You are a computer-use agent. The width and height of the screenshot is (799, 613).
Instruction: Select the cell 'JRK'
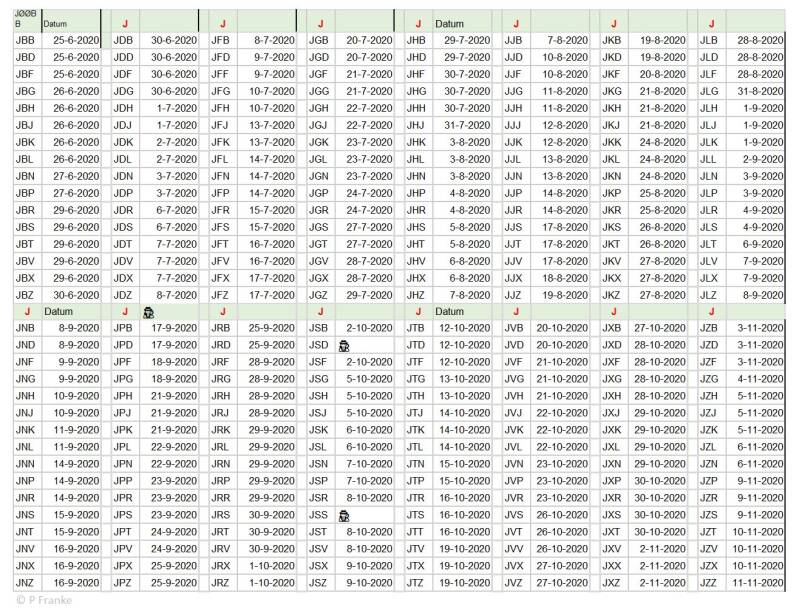click(x=221, y=430)
